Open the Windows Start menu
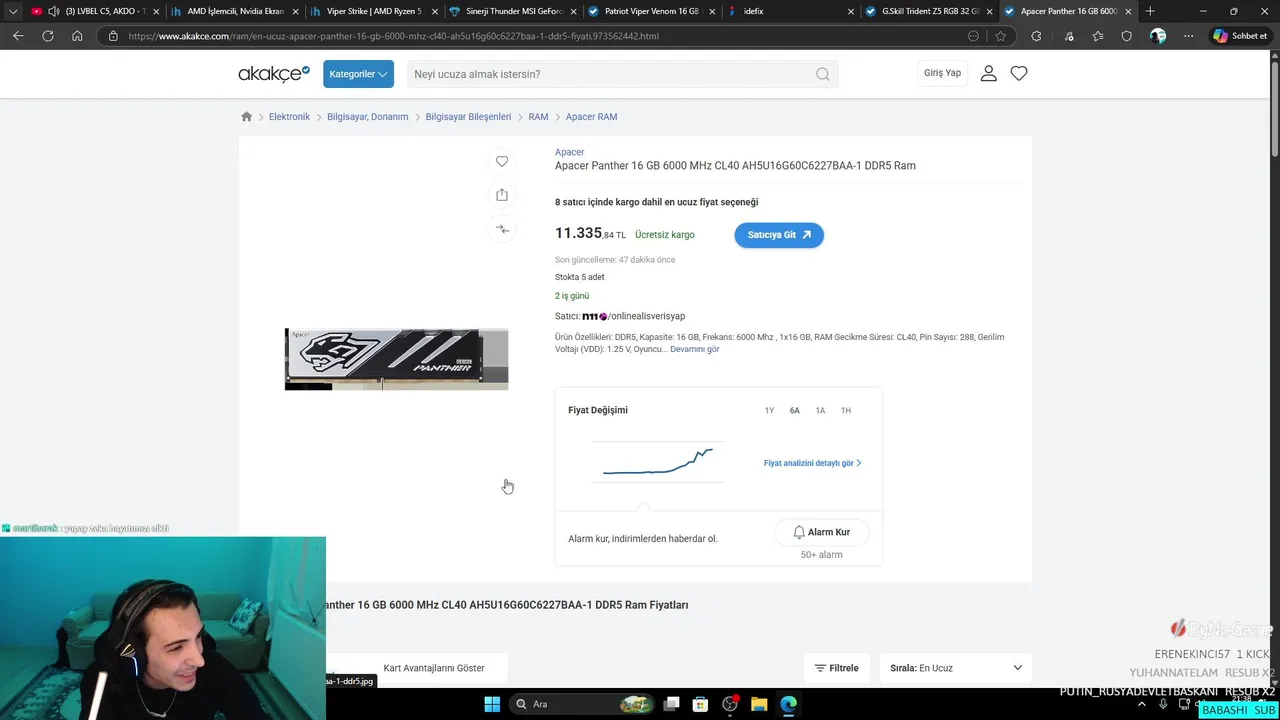1280x720 pixels. click(x=492, y=704)
